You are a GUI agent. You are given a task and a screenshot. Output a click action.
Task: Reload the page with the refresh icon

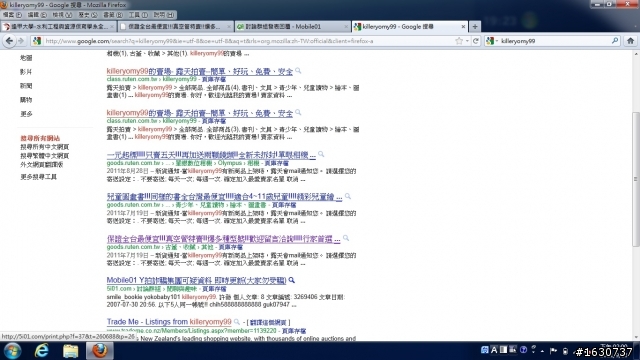(476, 41)
